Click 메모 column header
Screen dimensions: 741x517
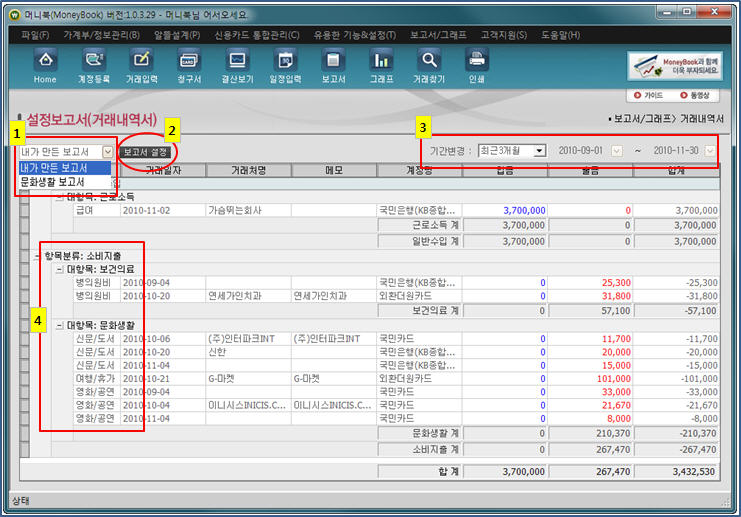coord(334,170)
